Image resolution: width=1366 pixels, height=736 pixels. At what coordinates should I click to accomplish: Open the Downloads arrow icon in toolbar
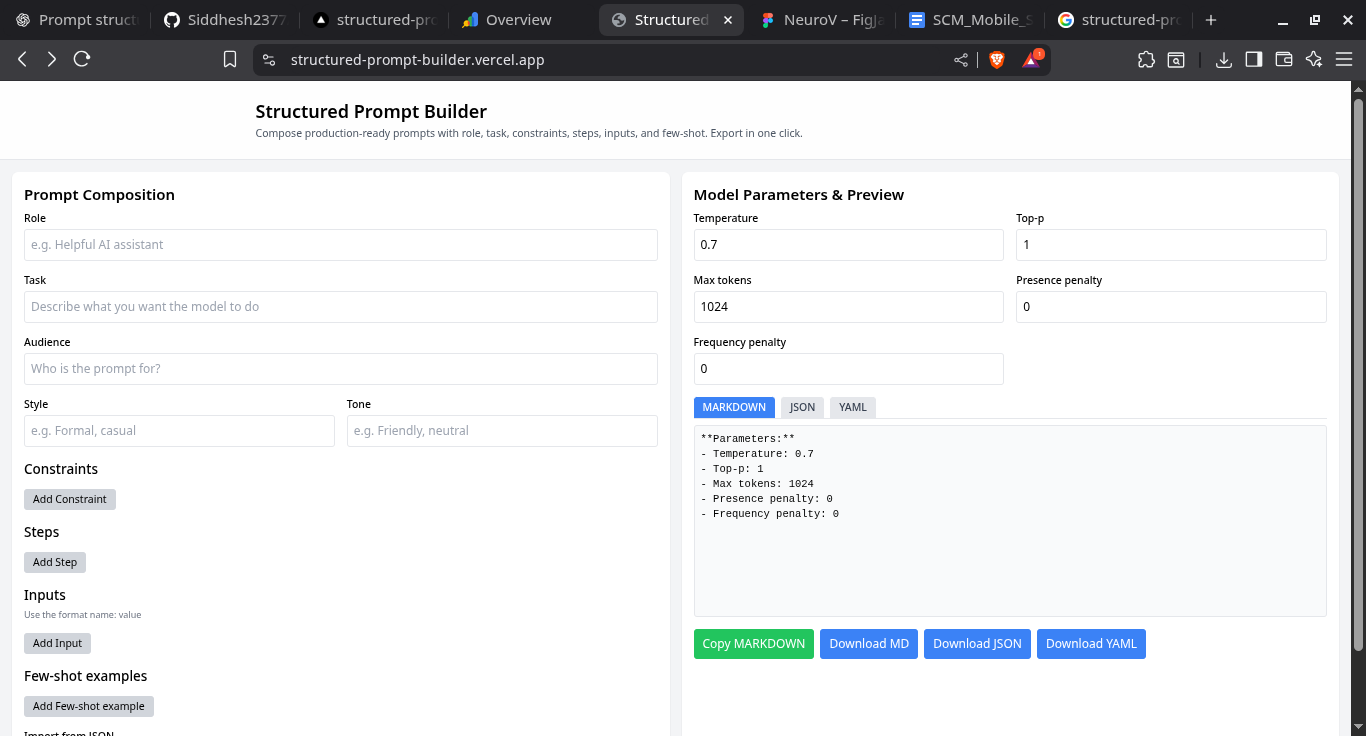(x=1223, y=60)
